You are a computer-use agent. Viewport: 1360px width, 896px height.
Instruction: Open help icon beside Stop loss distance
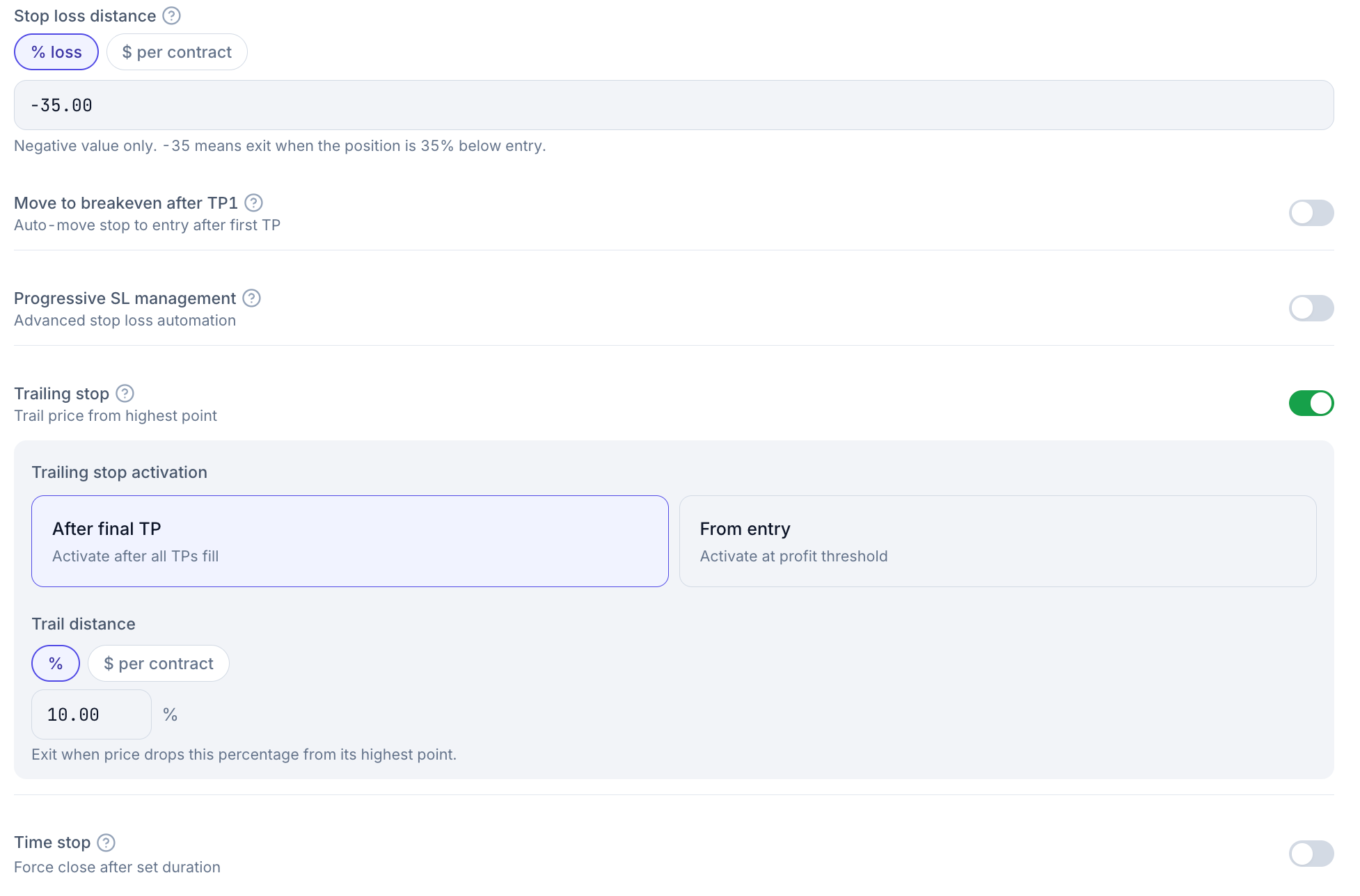click(x=171, y=15)
